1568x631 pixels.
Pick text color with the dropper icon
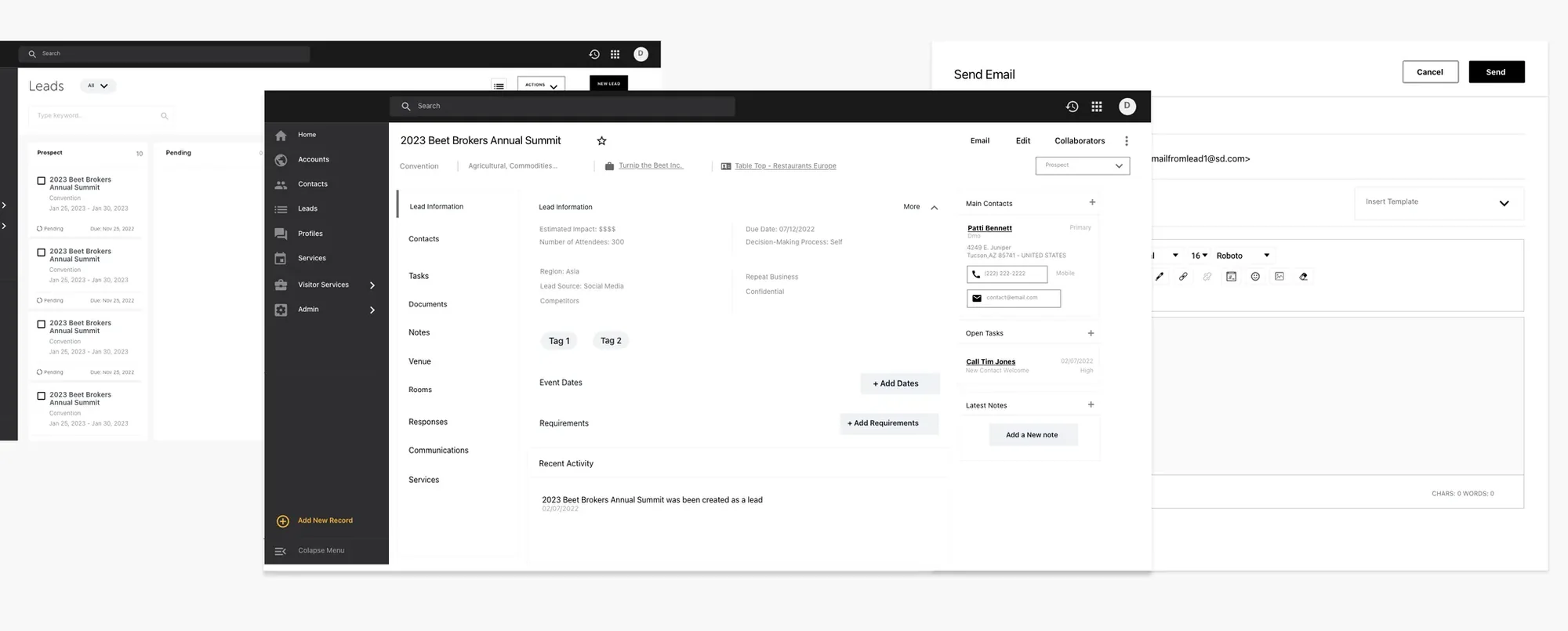pos(1160,277)
